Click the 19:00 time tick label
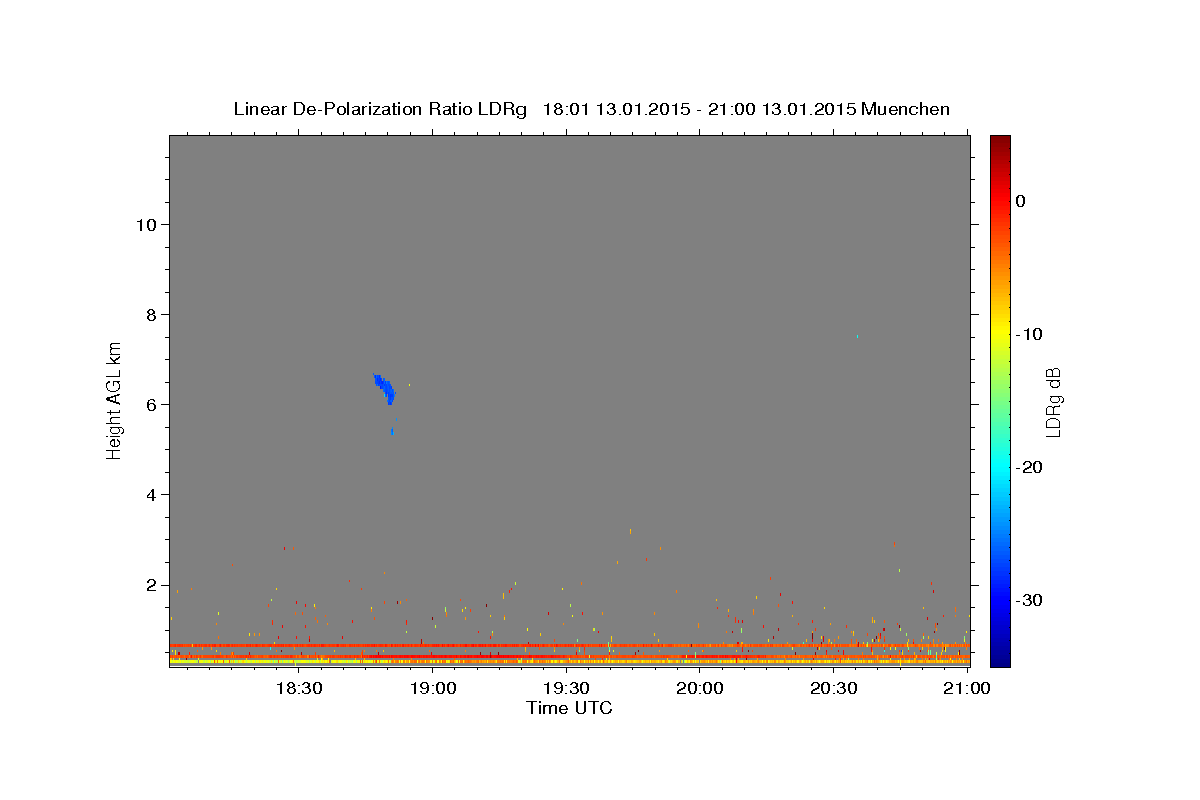Image resolution: width=1200 pixels, height=800 pixels. (x=432, y=688)
